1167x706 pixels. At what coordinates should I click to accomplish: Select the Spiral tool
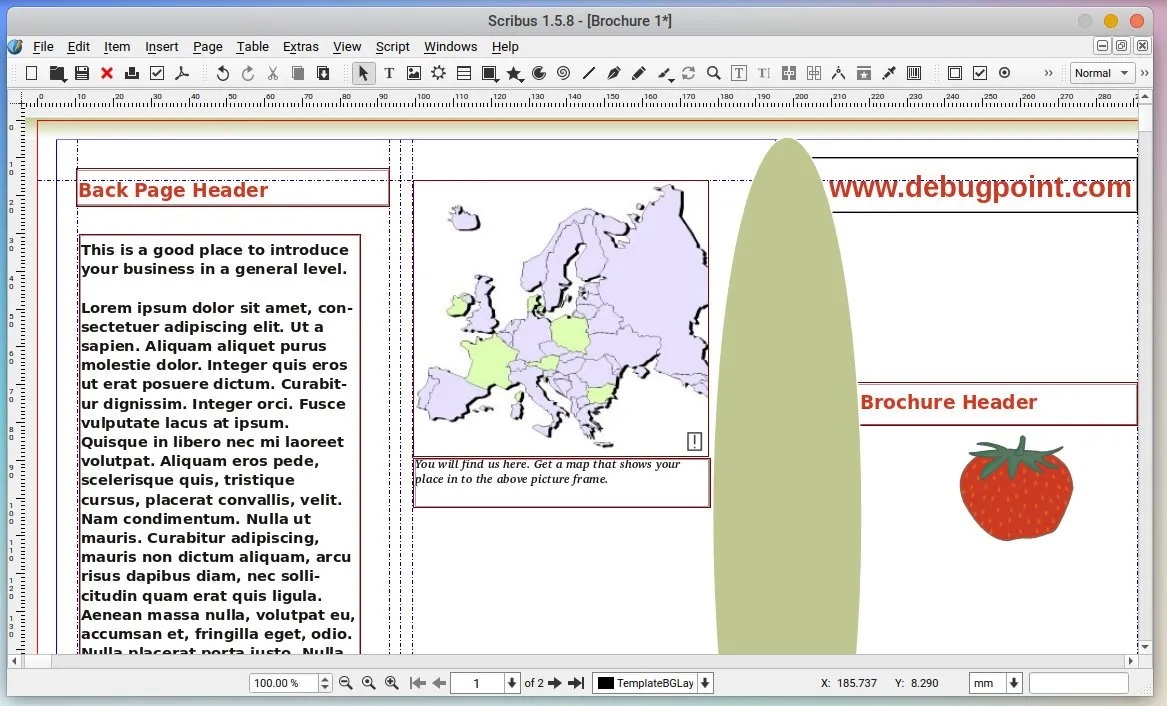tap(563, 73)
